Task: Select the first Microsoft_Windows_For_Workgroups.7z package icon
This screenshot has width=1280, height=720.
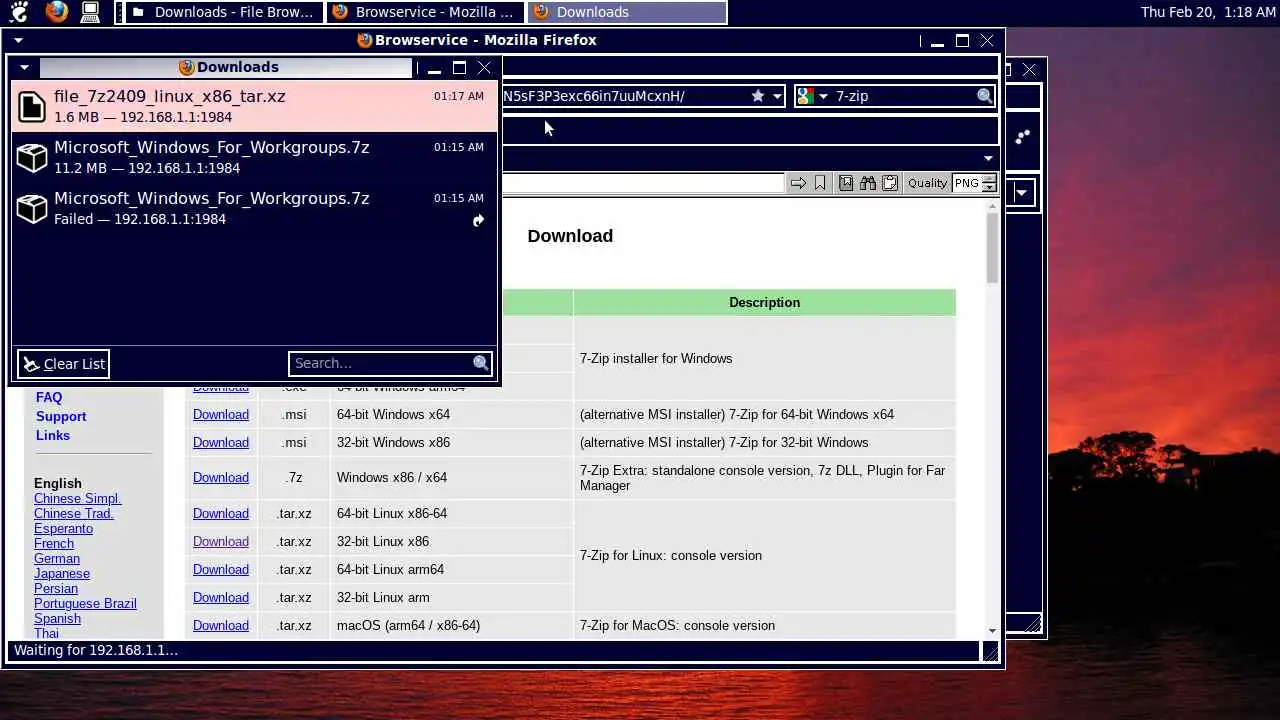Action: (x=32, y=157)
